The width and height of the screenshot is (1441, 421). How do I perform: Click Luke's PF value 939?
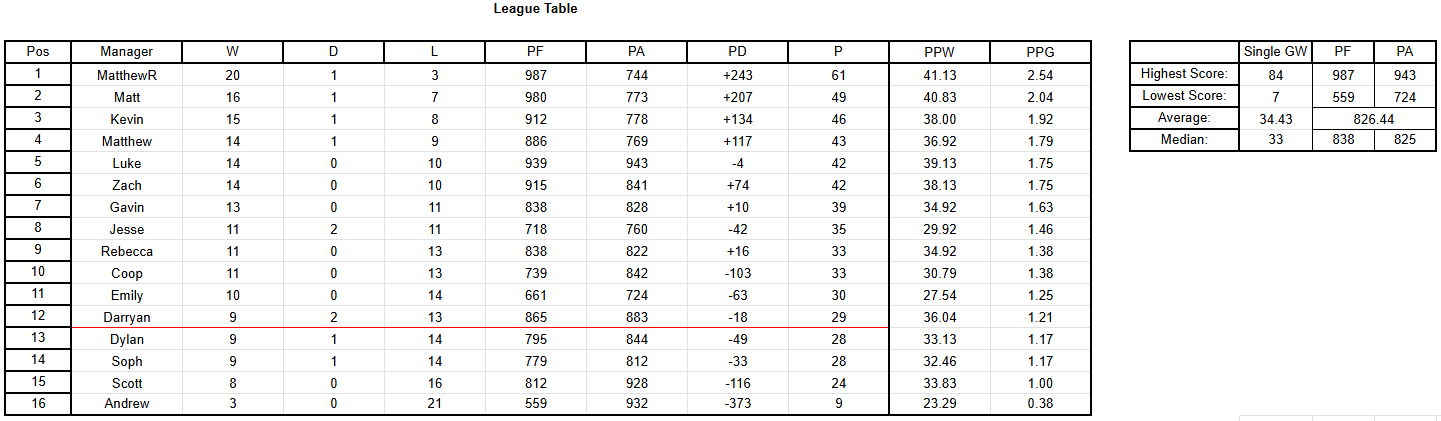(x=536, y=163)
